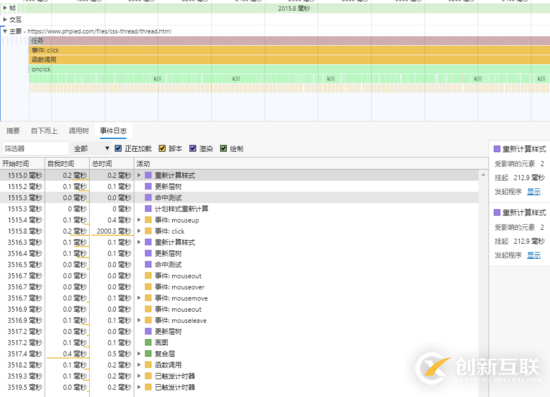Image resolution: width=550 pixels, height=397 pixels.
Task: Click orange icon of 函数调用 log row
Action: click(148, 365)
